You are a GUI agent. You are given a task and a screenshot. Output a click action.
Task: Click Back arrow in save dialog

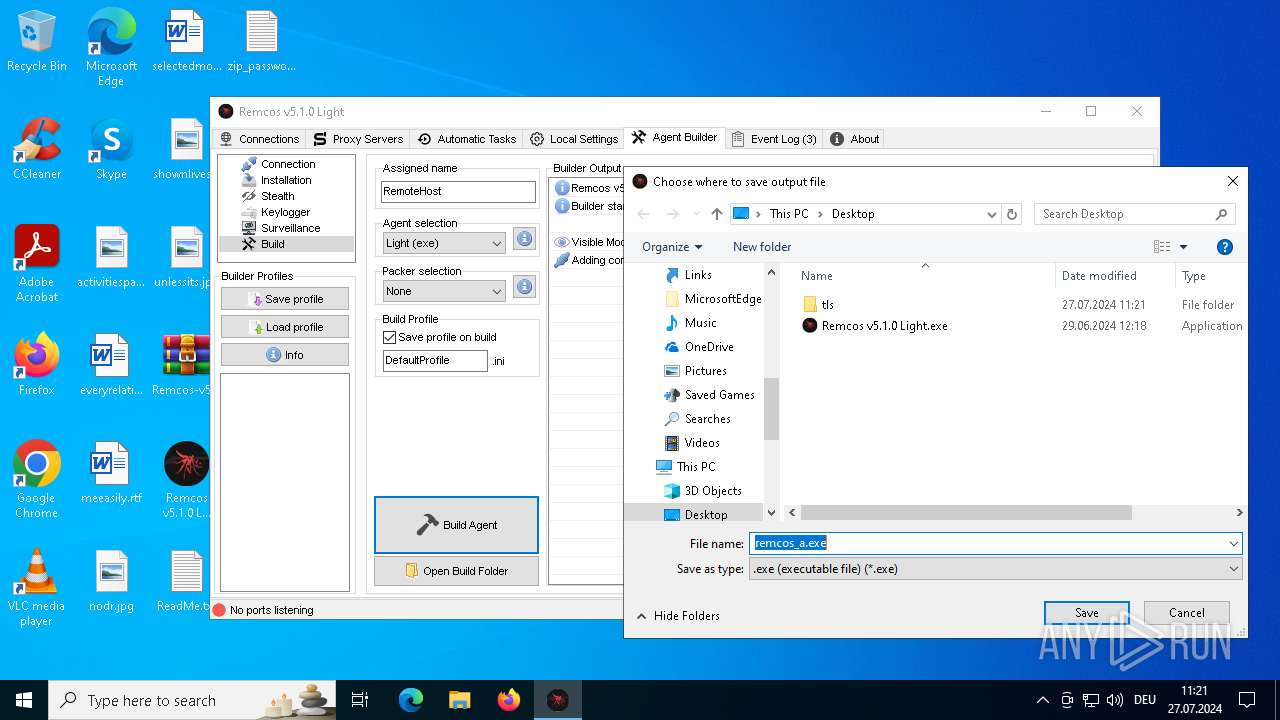[644, 214]
